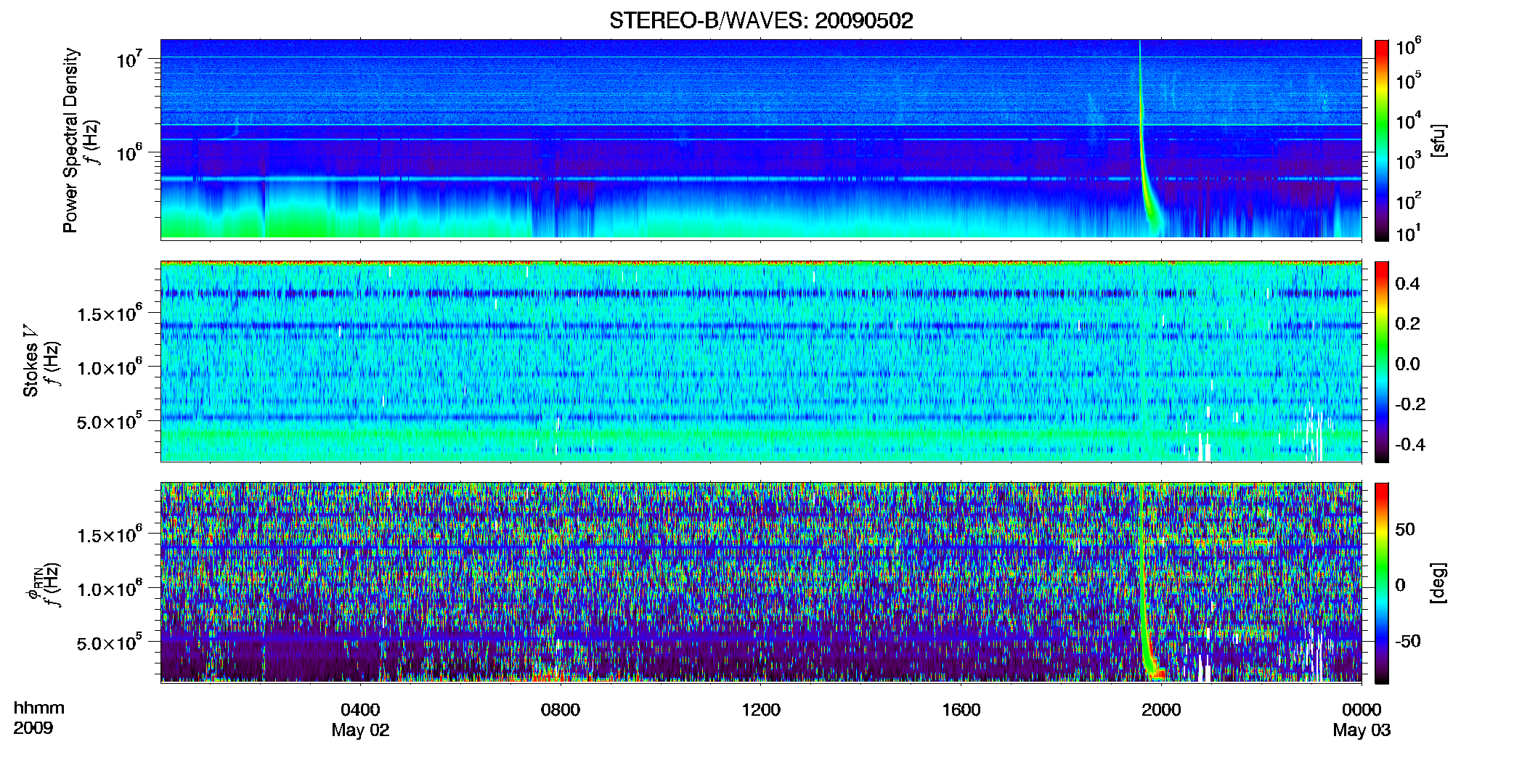The width and height of the screenshot is (1522, 784).
Task: Click the [sfu] colorbar unit label
Action: click(x=1438, y=141)
